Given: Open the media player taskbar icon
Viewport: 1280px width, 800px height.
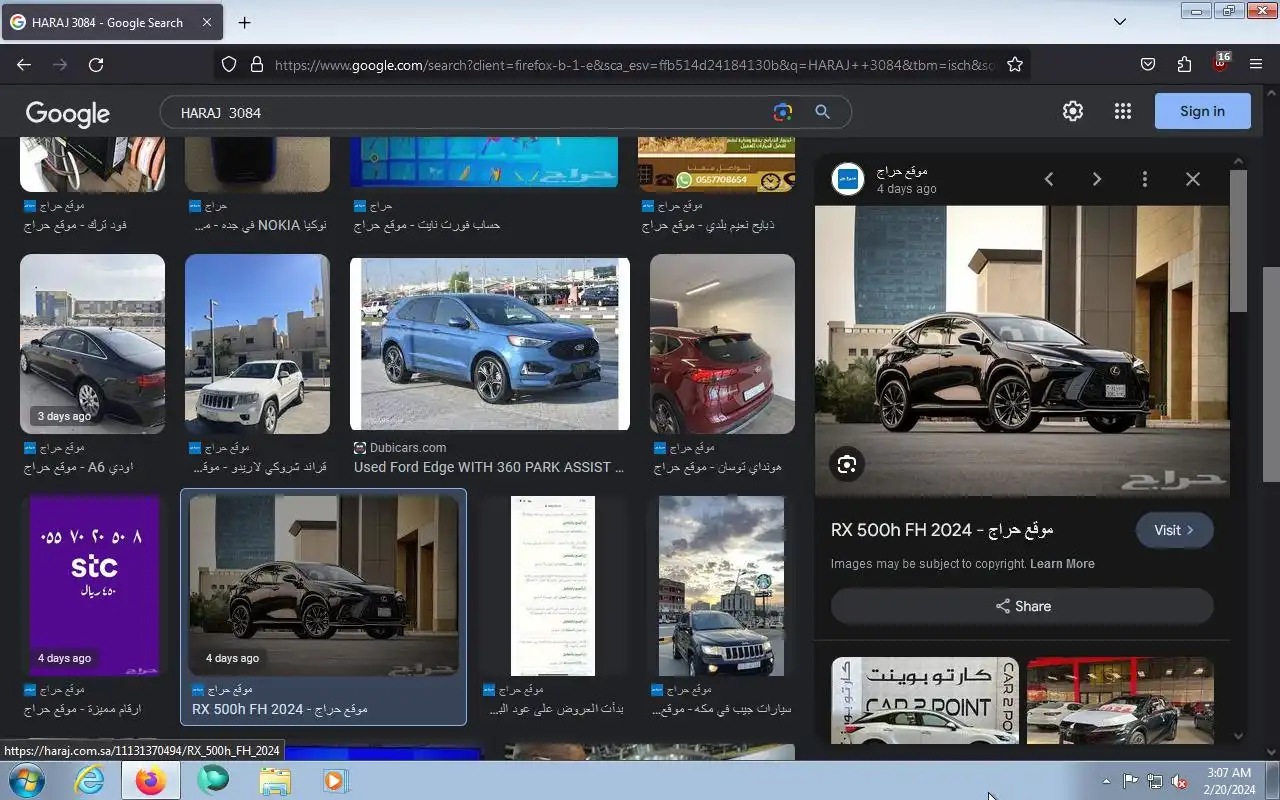Looking at the screenshot, I should [335, 780].
